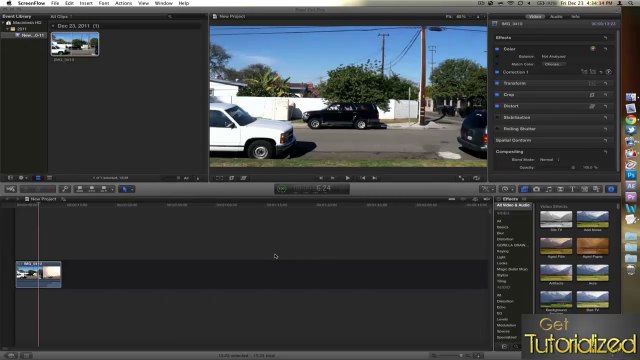Open the Photos browser camera icon
This screenshot has width=640, height=360.
pyautogui.click(x=536, y=189)
